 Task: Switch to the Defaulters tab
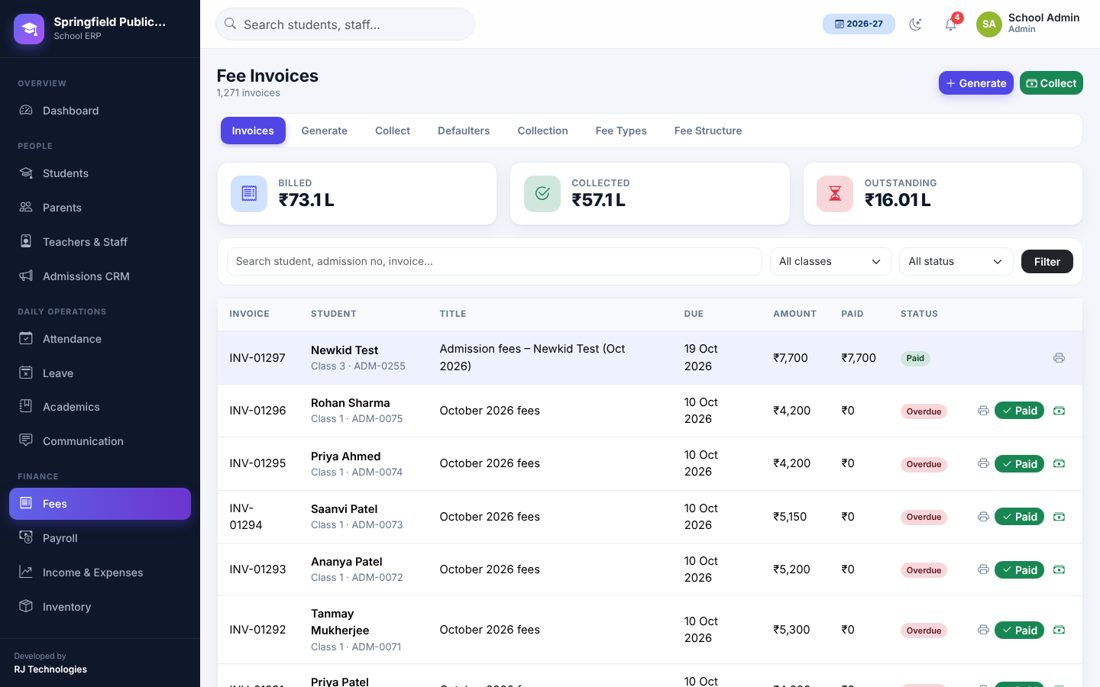[x=464, y=131]
